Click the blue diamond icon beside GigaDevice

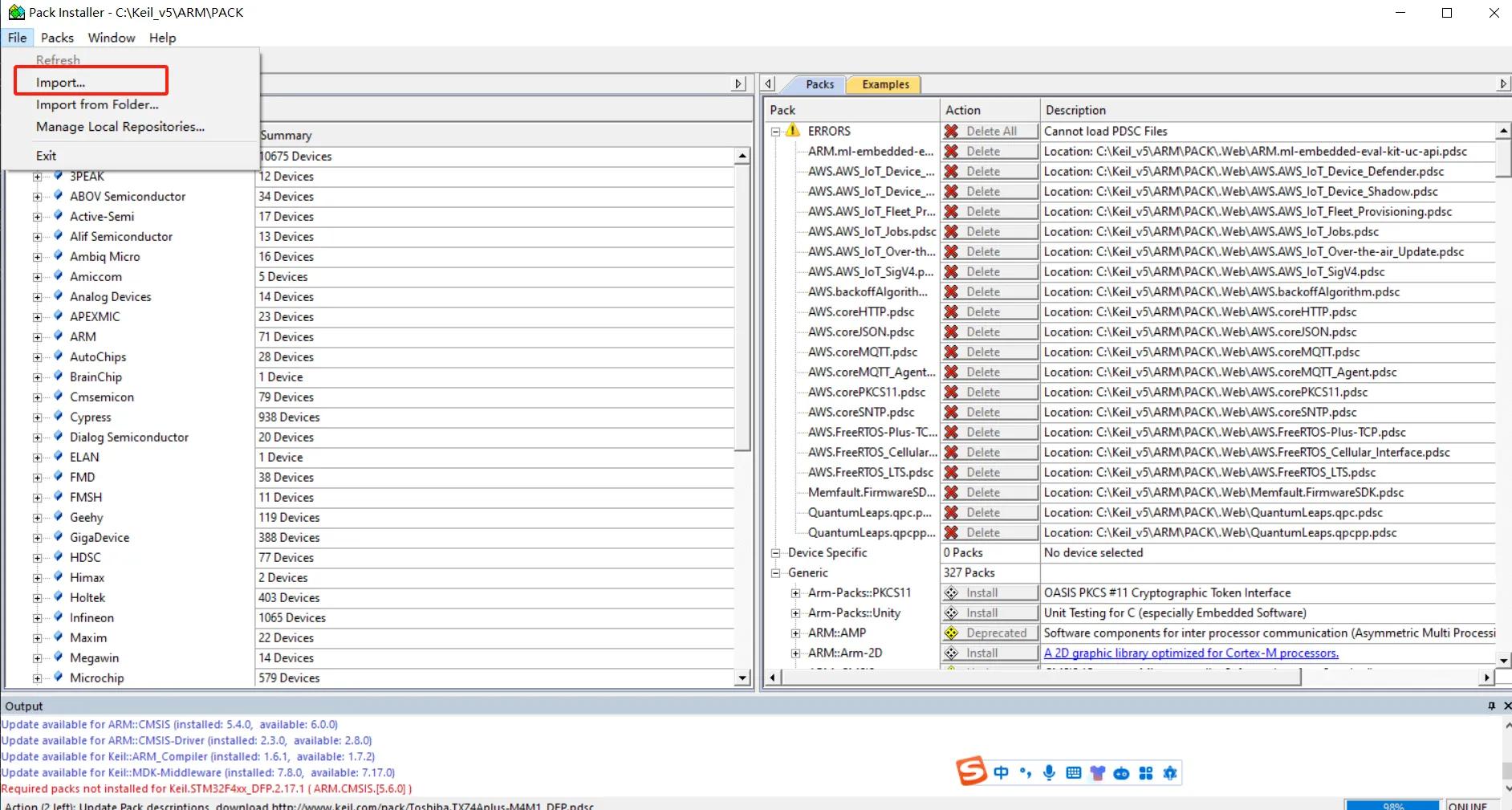click(x=58, y=537)
